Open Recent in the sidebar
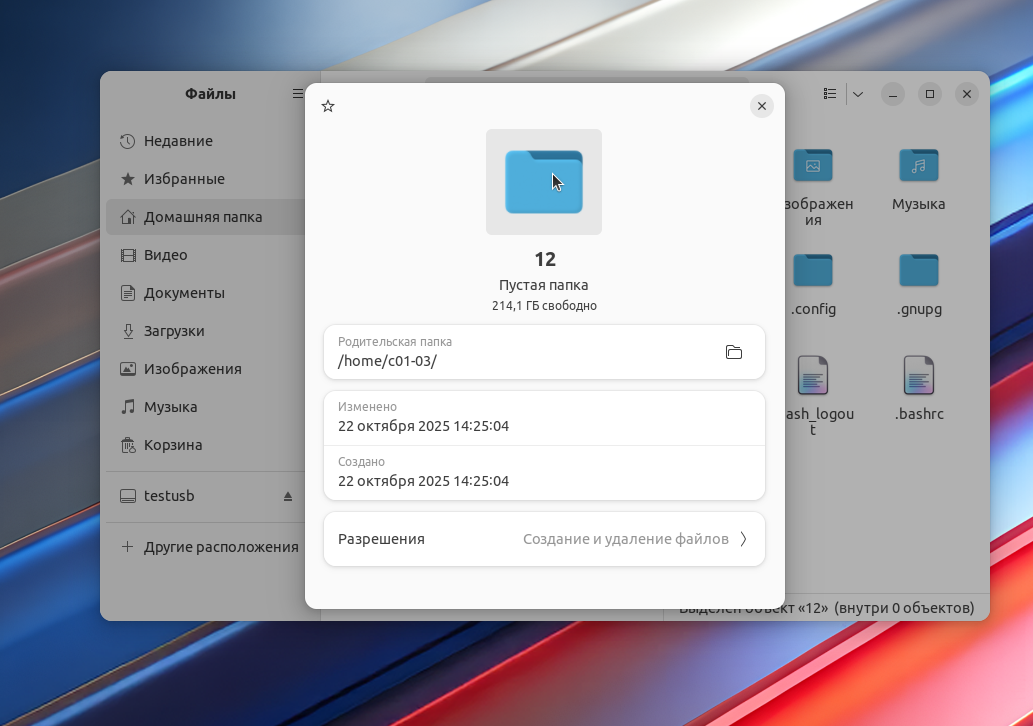The width and height of the screenshot is (1033, 726). tap(178, 141)
